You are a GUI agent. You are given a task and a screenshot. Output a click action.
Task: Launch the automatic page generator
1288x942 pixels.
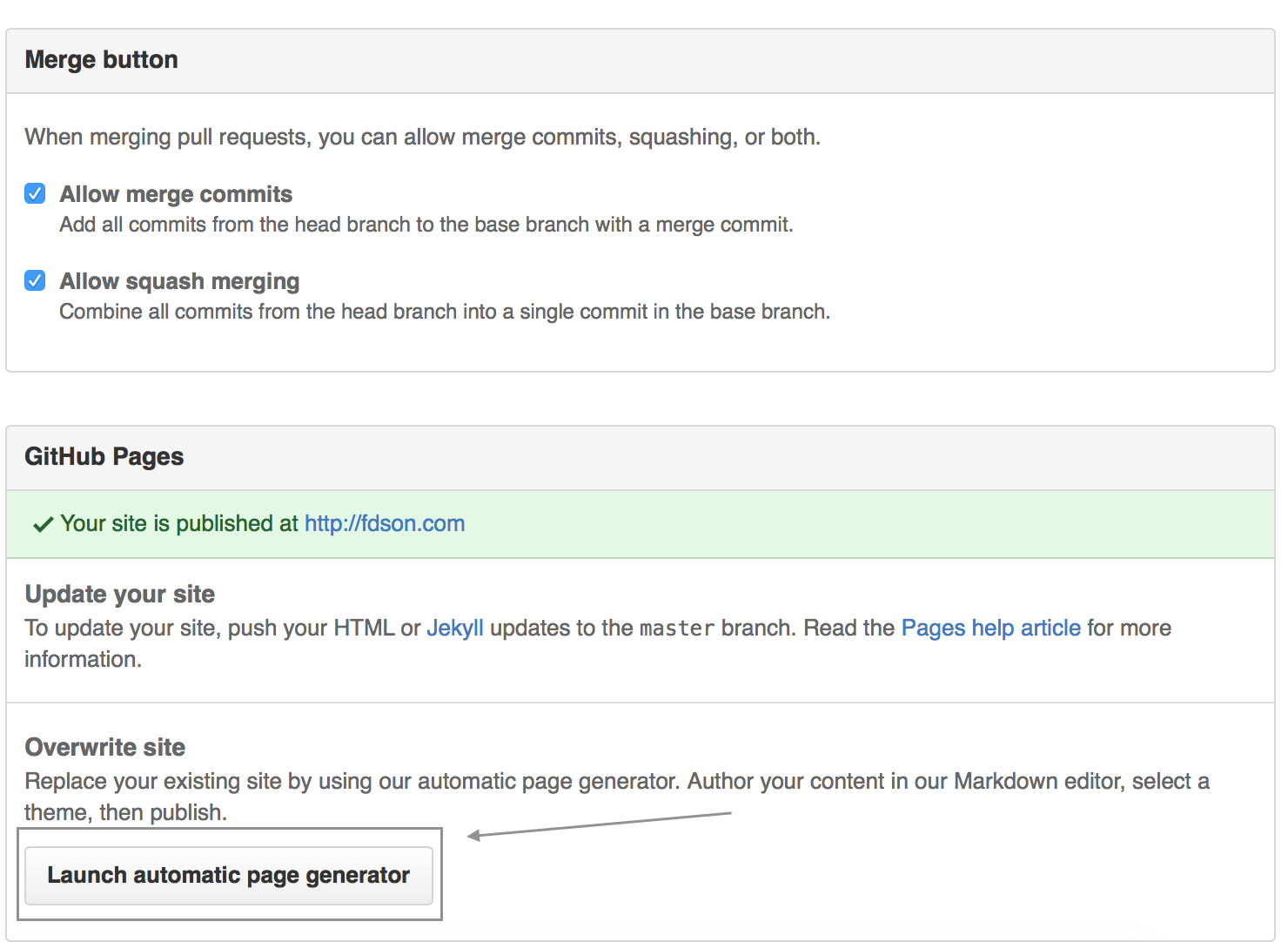[228, 875]
